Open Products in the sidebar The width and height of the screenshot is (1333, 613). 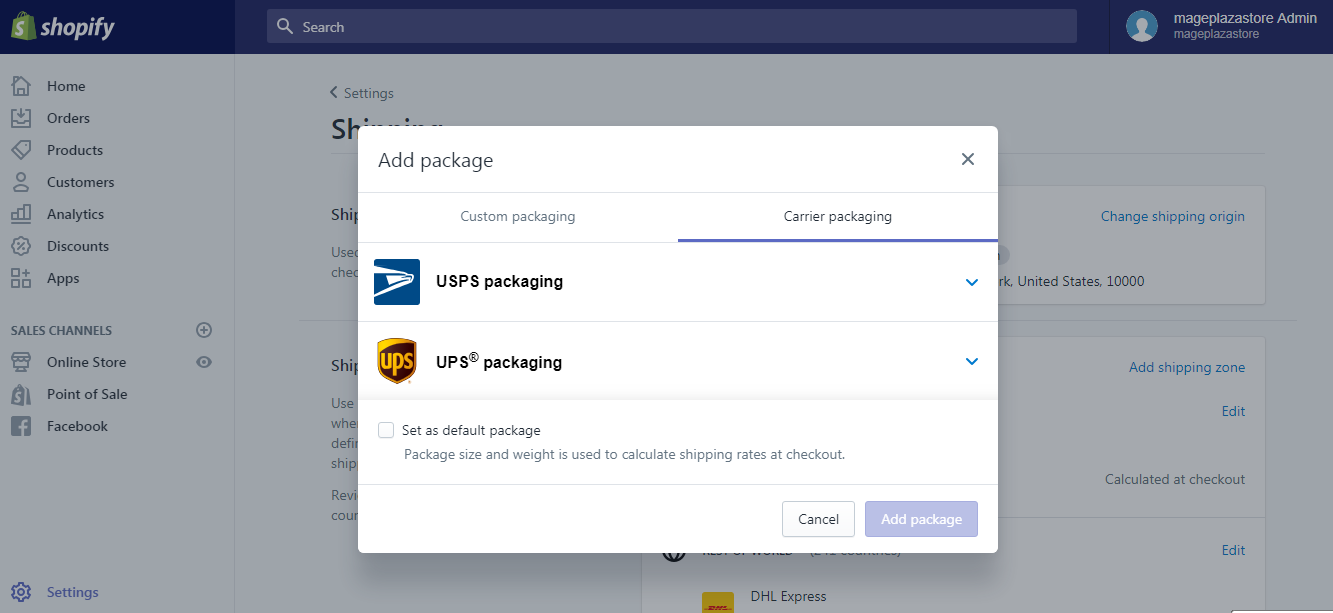point(75,150)
